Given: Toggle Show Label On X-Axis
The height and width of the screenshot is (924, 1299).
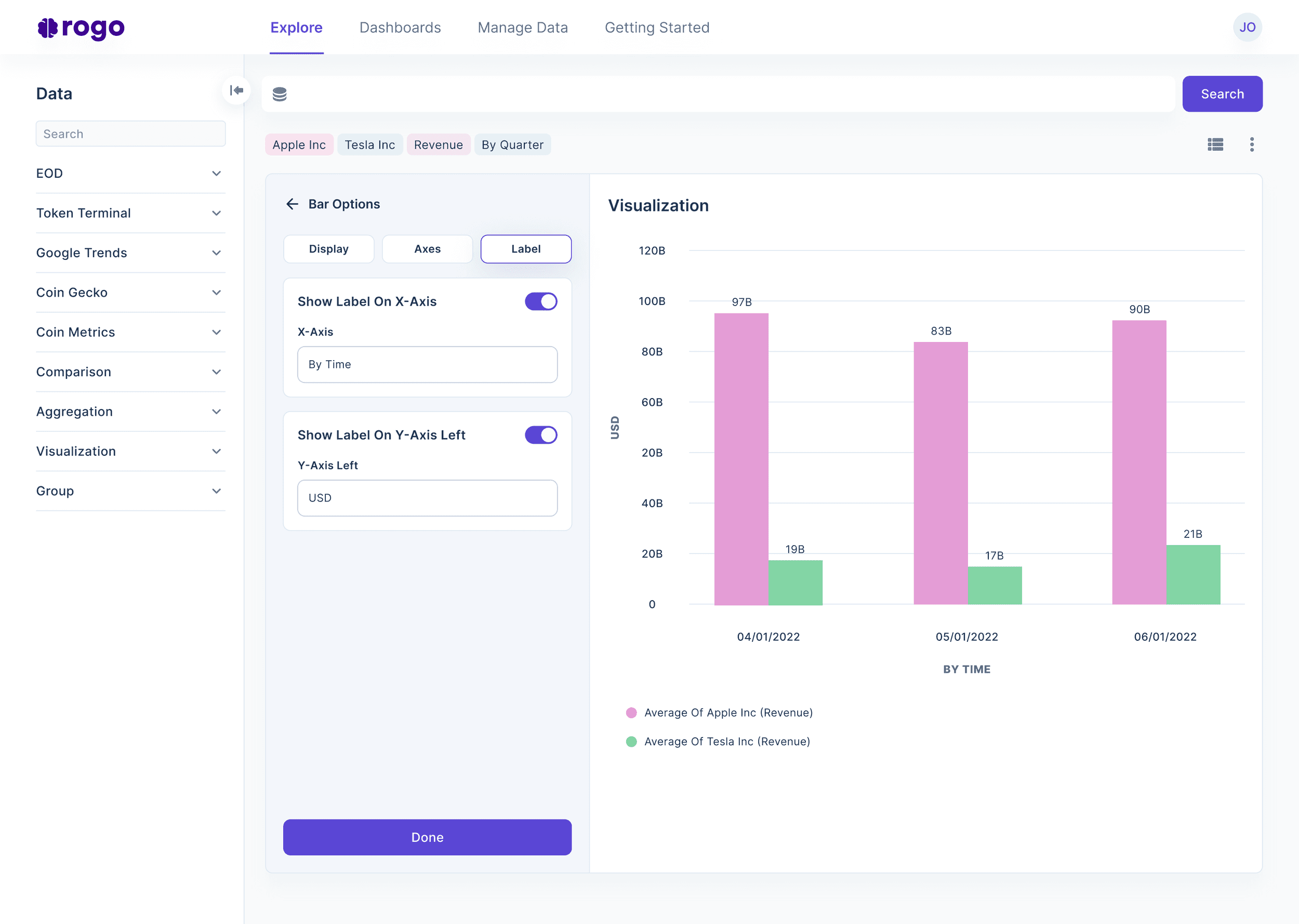Looking at the screenshot, I should tap(540, 301).
